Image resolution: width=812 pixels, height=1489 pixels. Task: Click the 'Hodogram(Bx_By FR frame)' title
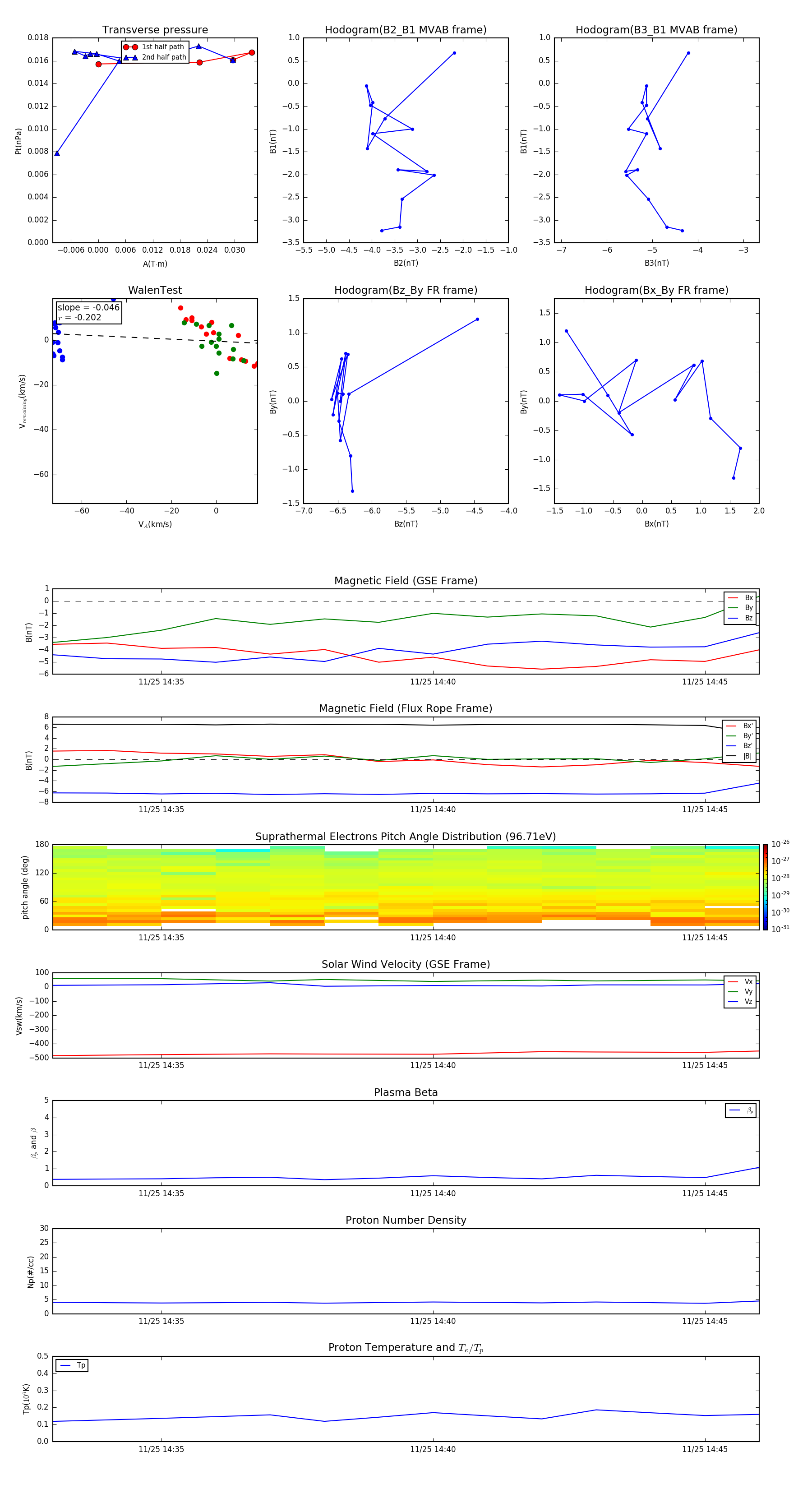tap(656, 290)
